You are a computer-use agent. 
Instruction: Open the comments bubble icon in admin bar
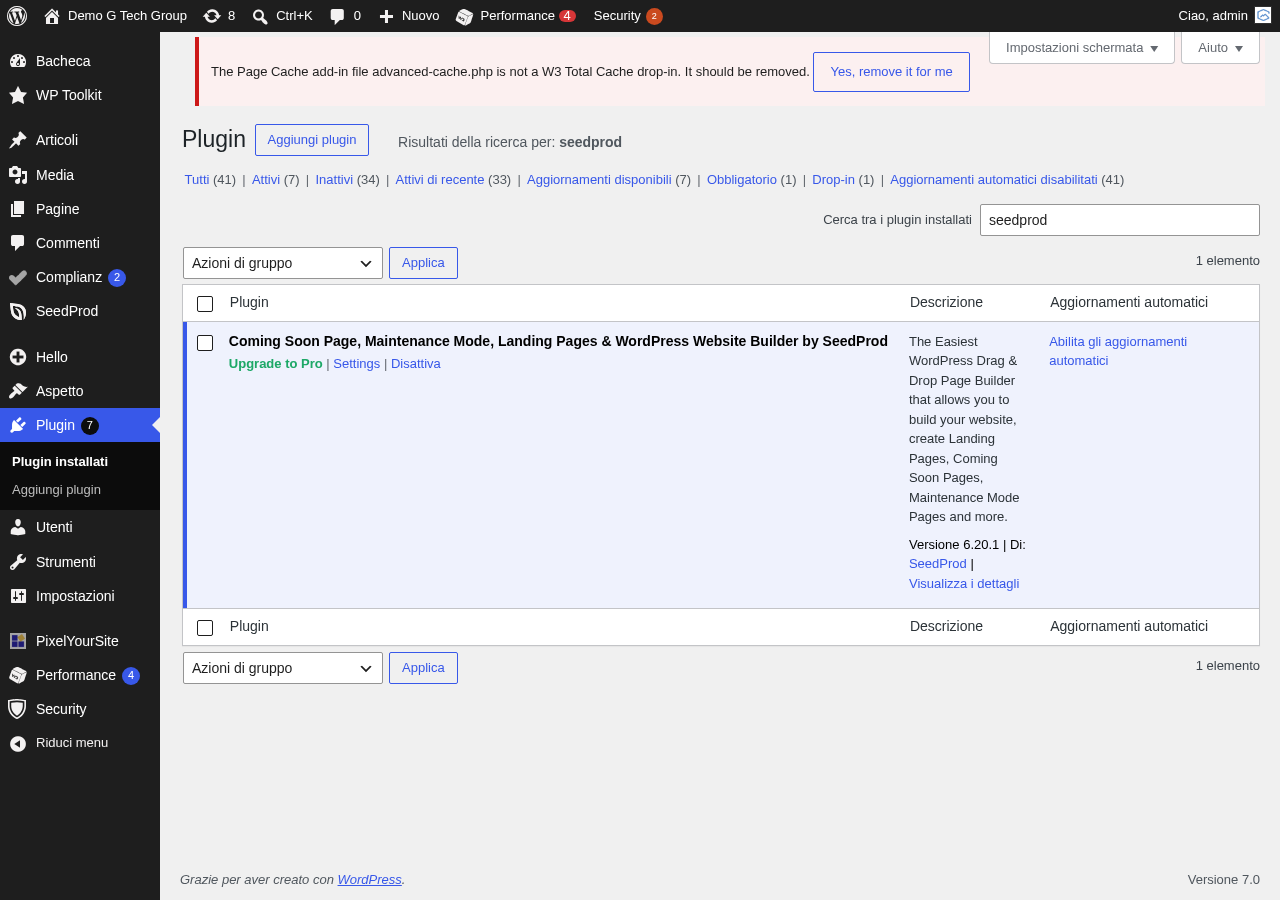pyautogui.click(x=337, y=16)
